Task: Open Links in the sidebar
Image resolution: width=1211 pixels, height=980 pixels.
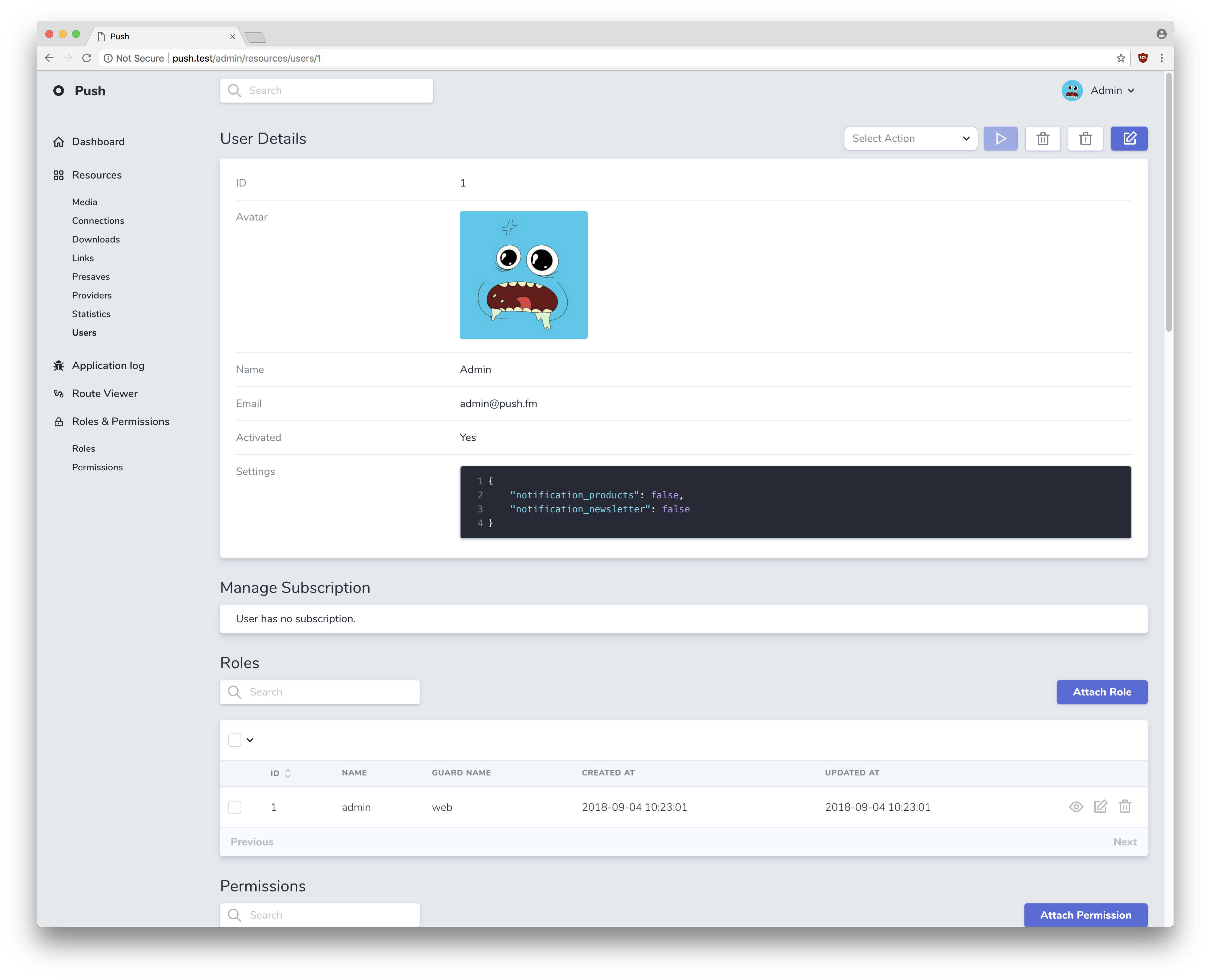Action: (82, 258)
